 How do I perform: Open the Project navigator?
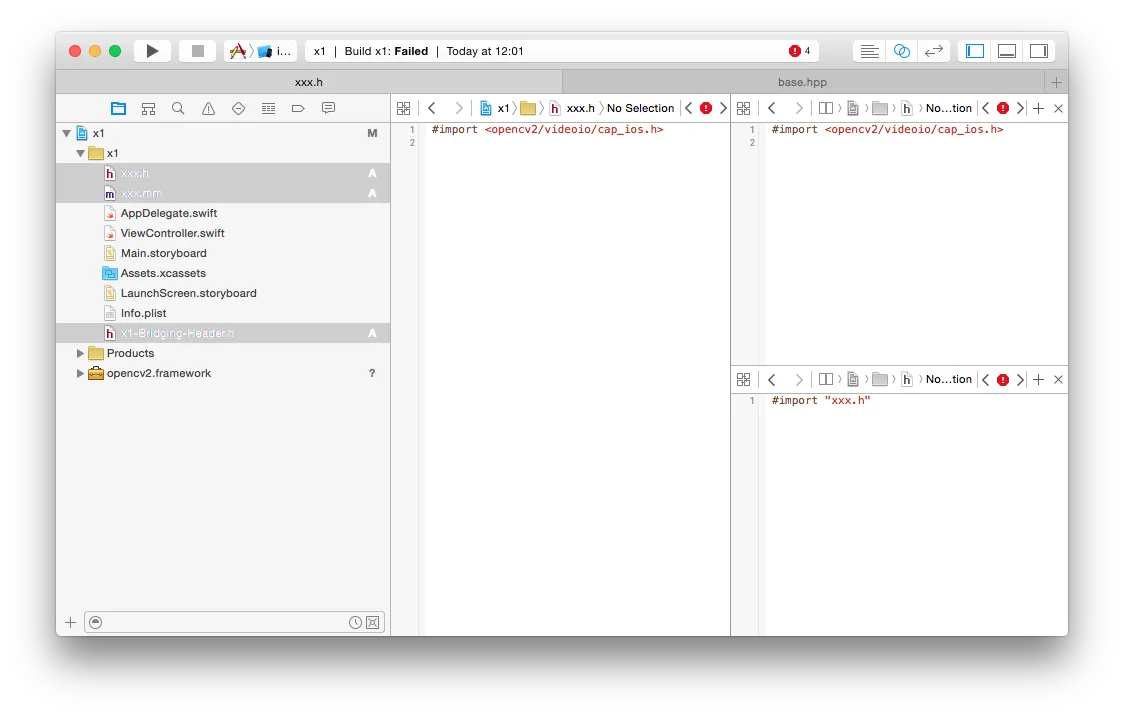pyautogui.click(x=118, y=108)
